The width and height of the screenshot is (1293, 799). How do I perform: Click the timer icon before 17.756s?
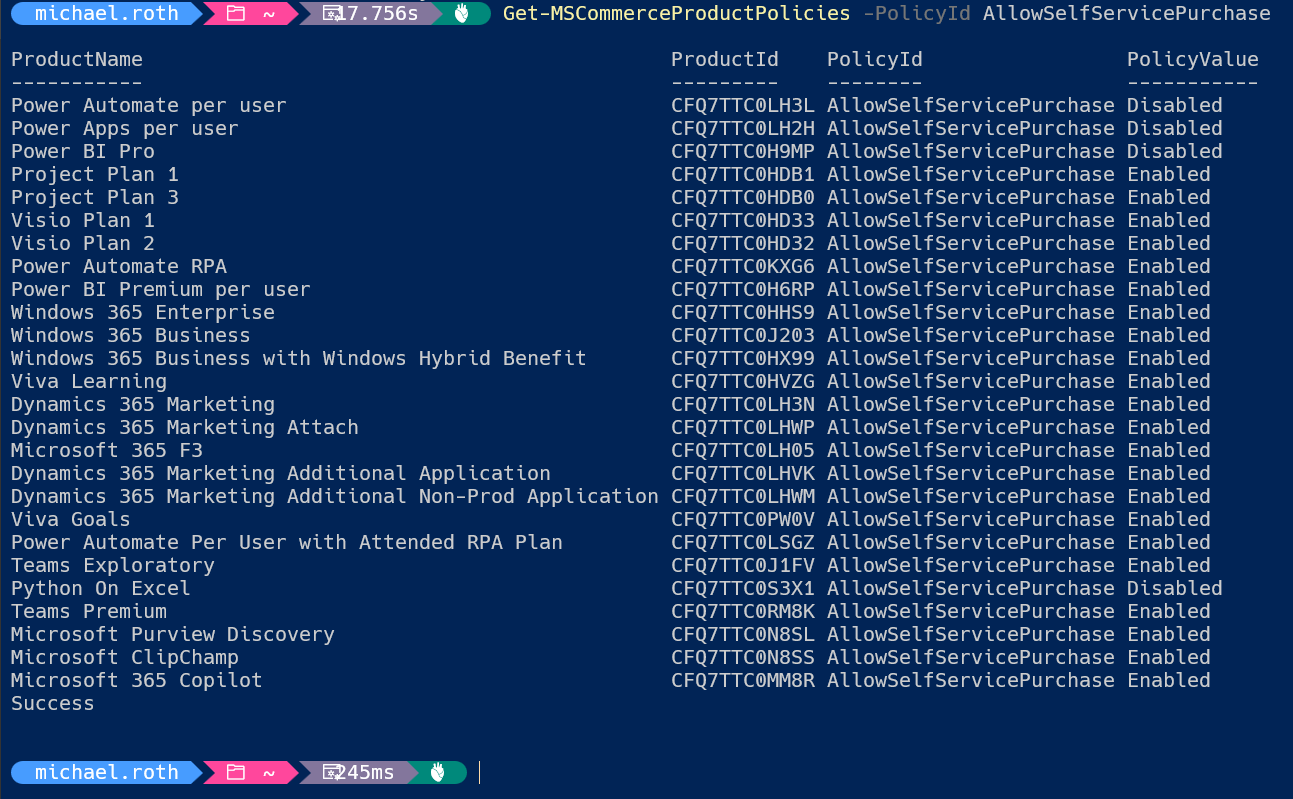(x=332, y=14)
